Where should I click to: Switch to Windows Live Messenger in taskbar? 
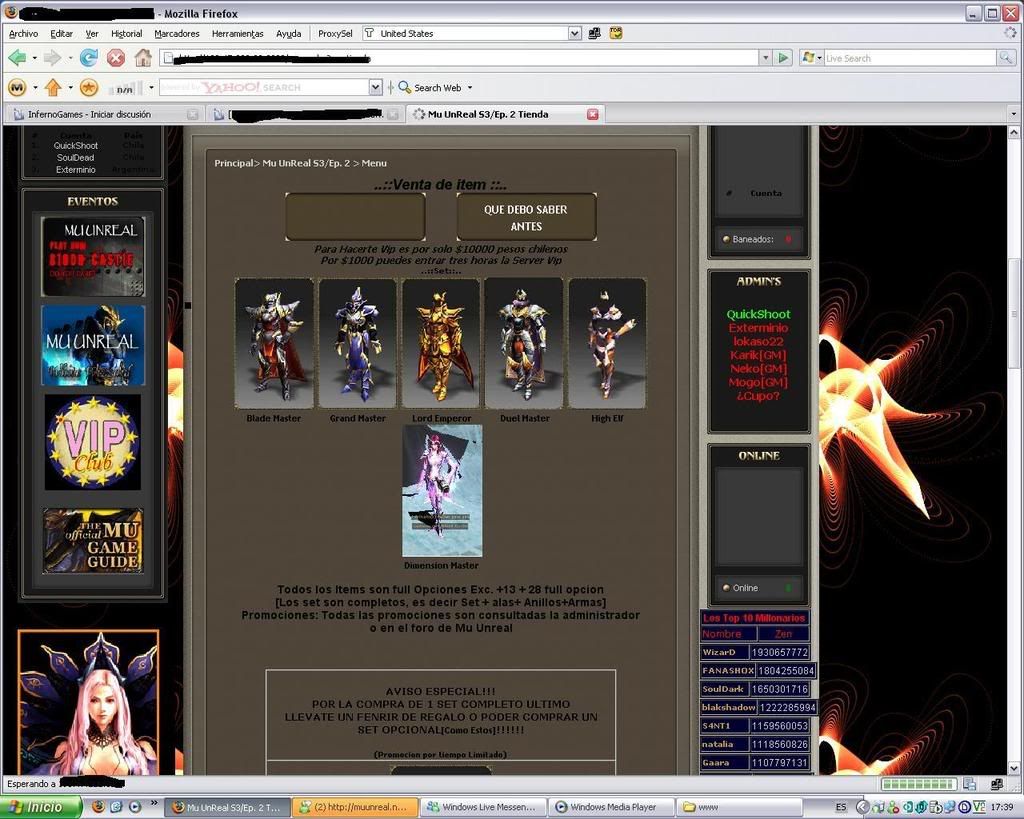coord(483,807)
